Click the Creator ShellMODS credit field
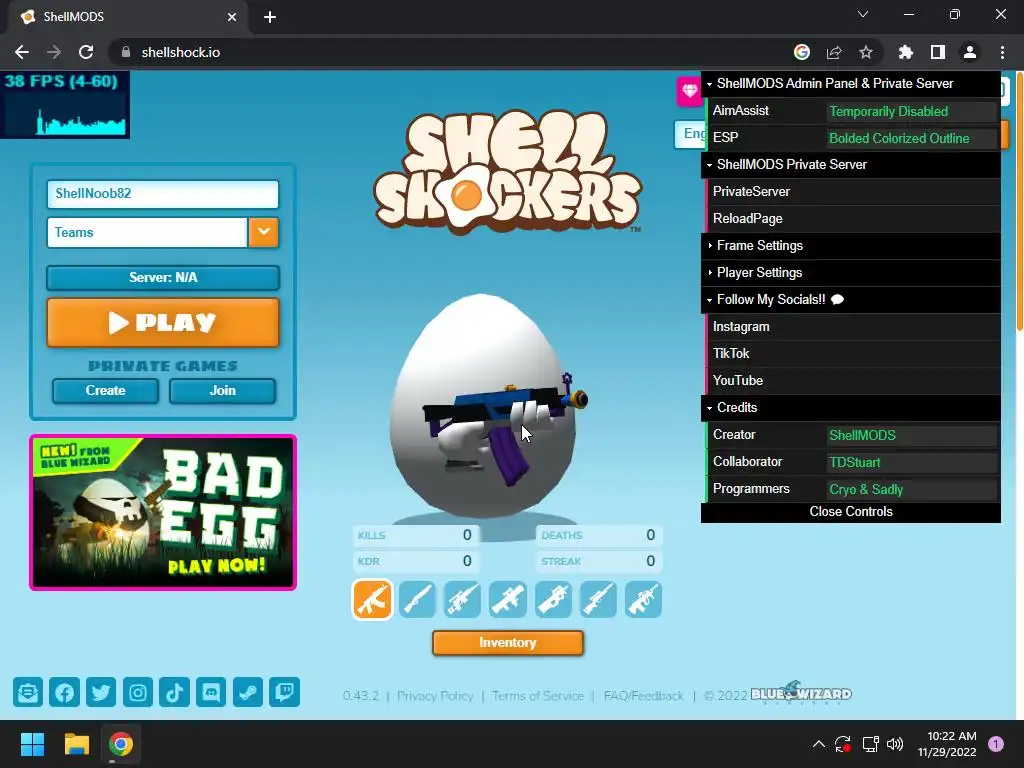Screen dimensions: 1024x768 (x=912, y=436)
